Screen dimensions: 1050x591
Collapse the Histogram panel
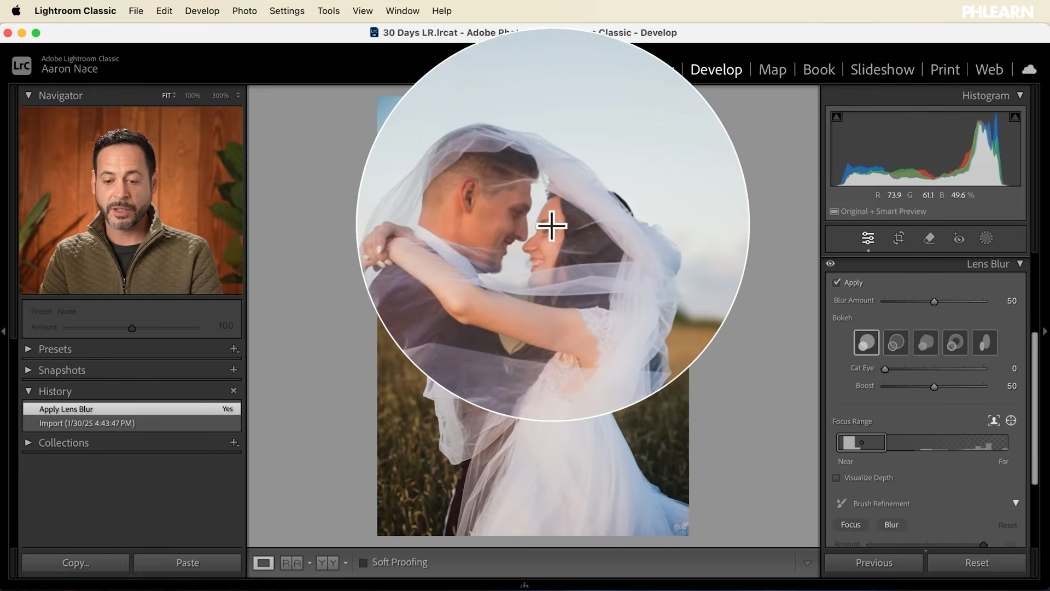(1020, 96)
